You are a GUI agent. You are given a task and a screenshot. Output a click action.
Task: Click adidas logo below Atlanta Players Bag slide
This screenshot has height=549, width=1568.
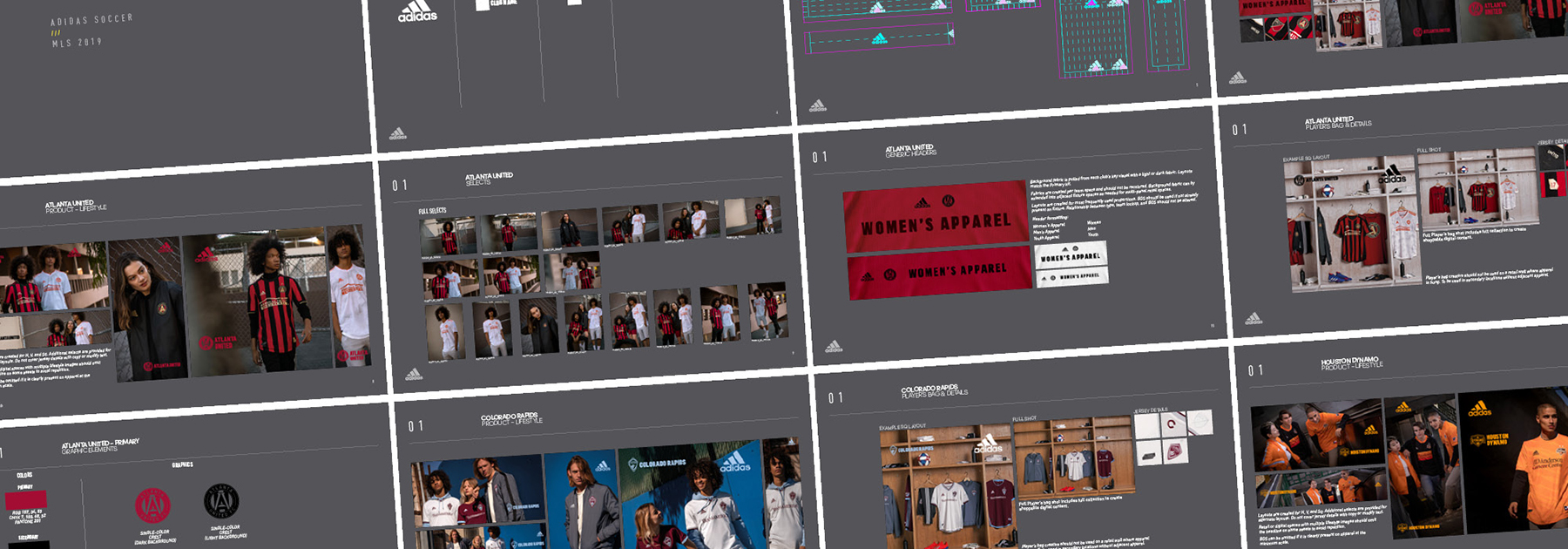pyautogui.click(x=1254, y=318)
